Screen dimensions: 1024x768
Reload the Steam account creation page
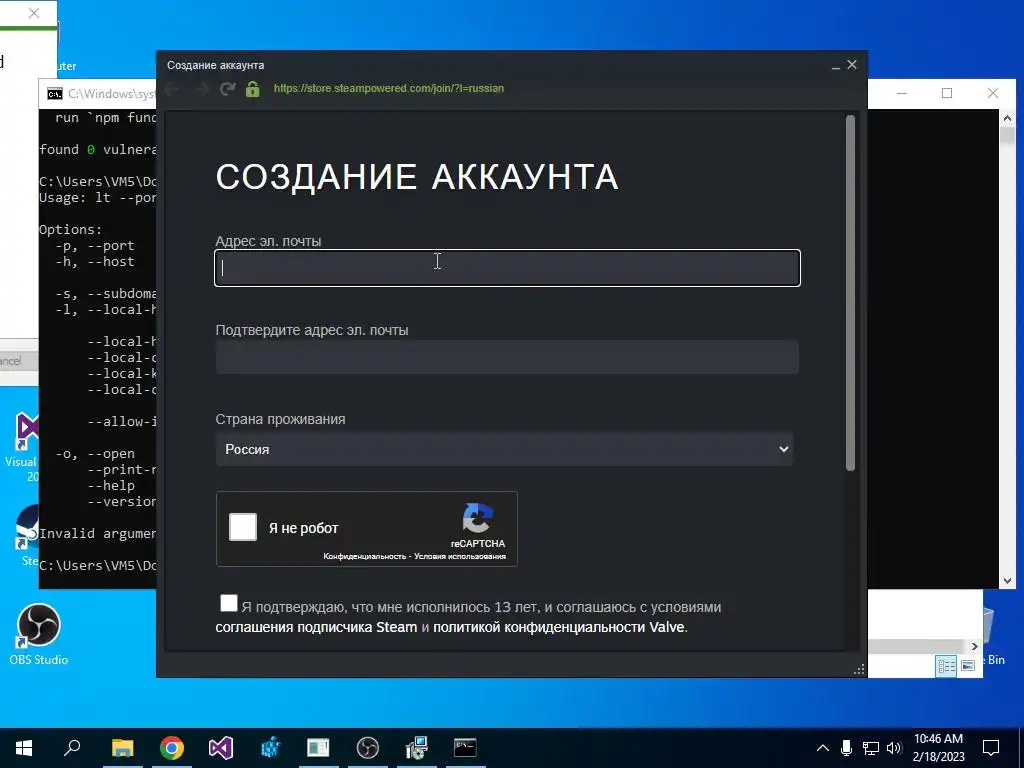click(227, 89)
